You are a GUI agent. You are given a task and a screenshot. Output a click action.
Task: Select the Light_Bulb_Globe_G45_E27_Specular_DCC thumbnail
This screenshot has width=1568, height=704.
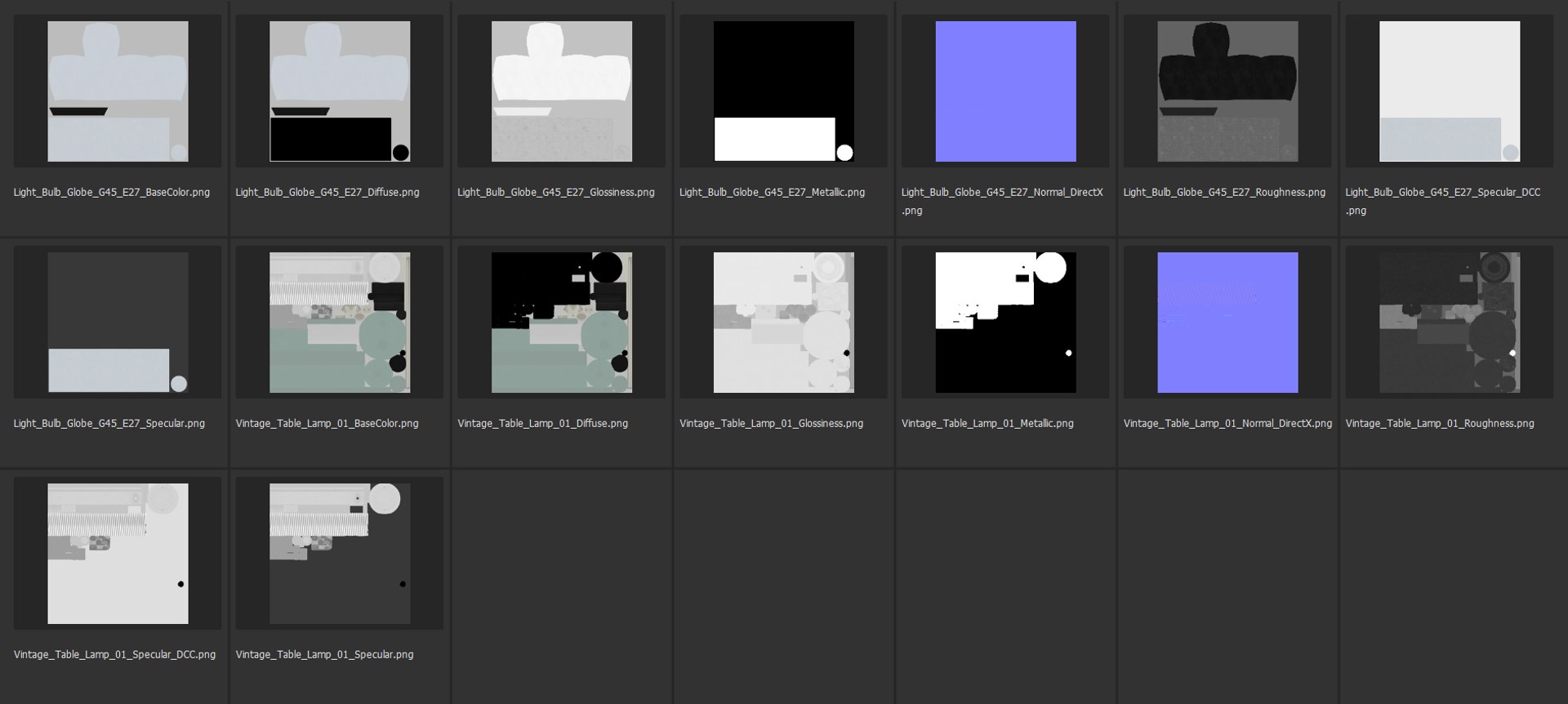click(x=1450, y=91)
